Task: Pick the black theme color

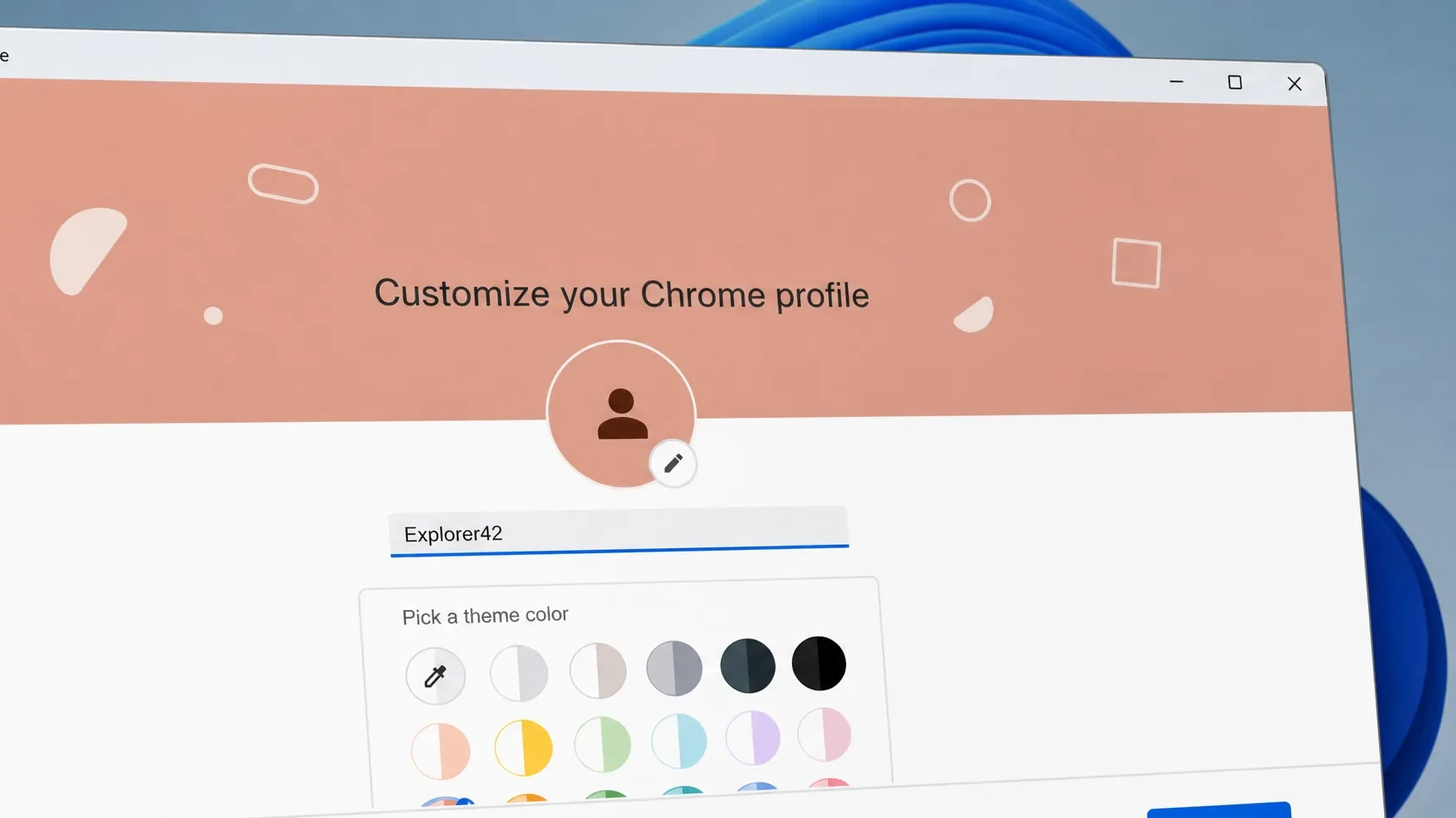Action: click(x=819, y=663)
